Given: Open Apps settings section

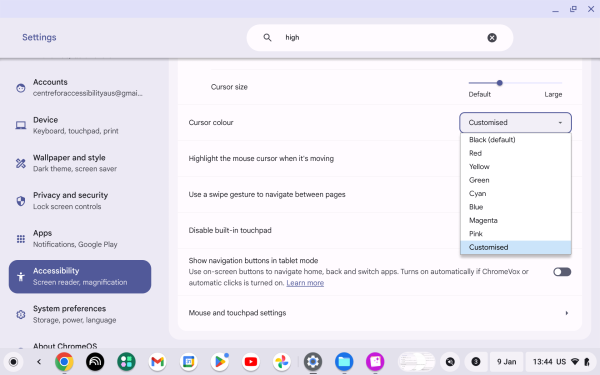Looking at the screenshot, I should pos(80,238).
